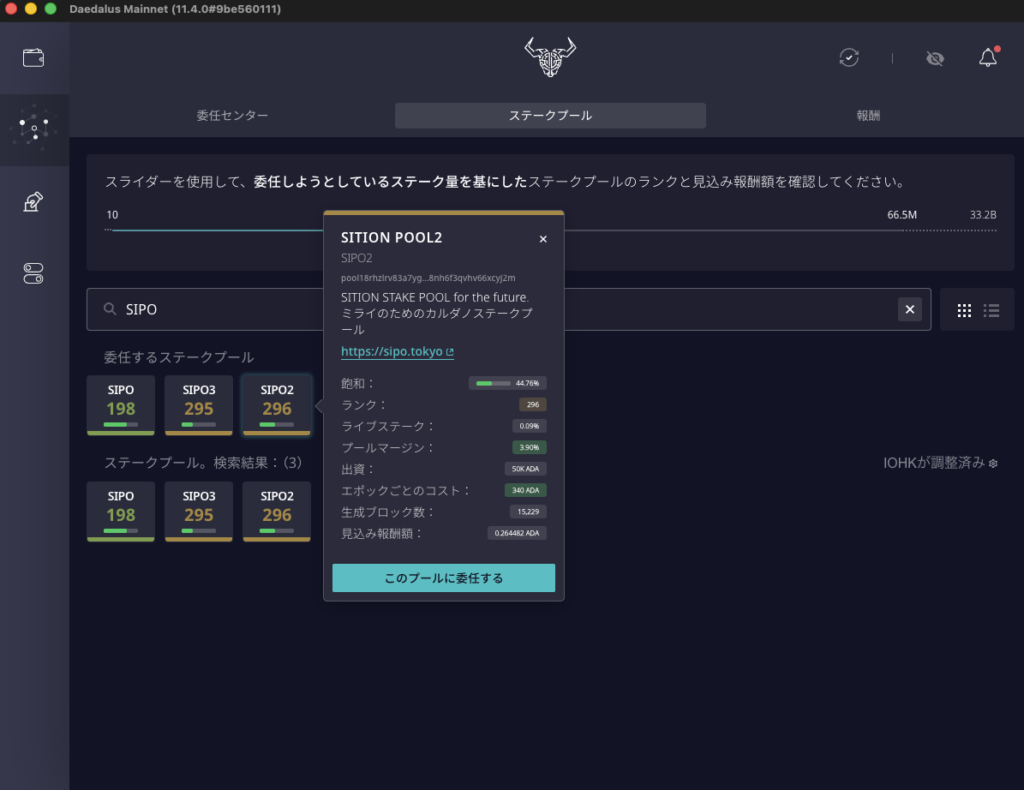The width and height of the screenshot is (1024, 790).
Task: Switch to grid view
Action: point(964,311)
